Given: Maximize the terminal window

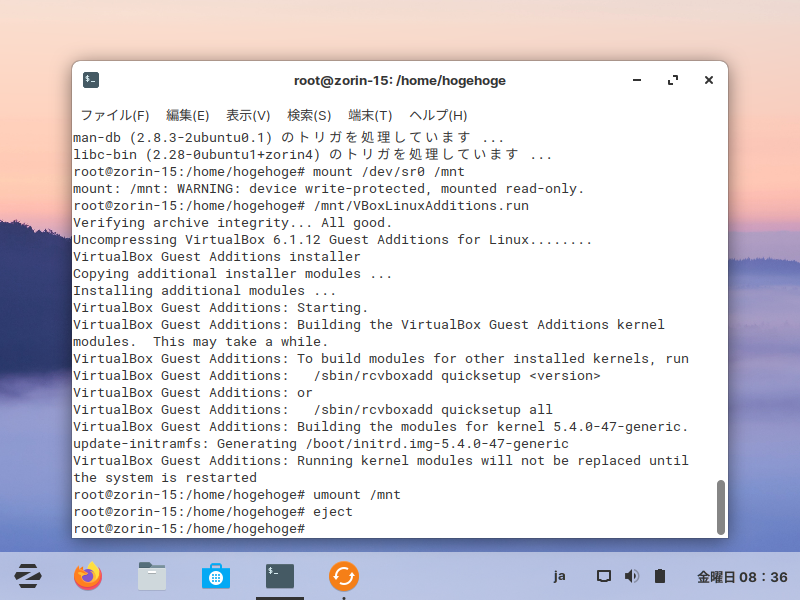Looking at the screenshot, I should [673, 80].
